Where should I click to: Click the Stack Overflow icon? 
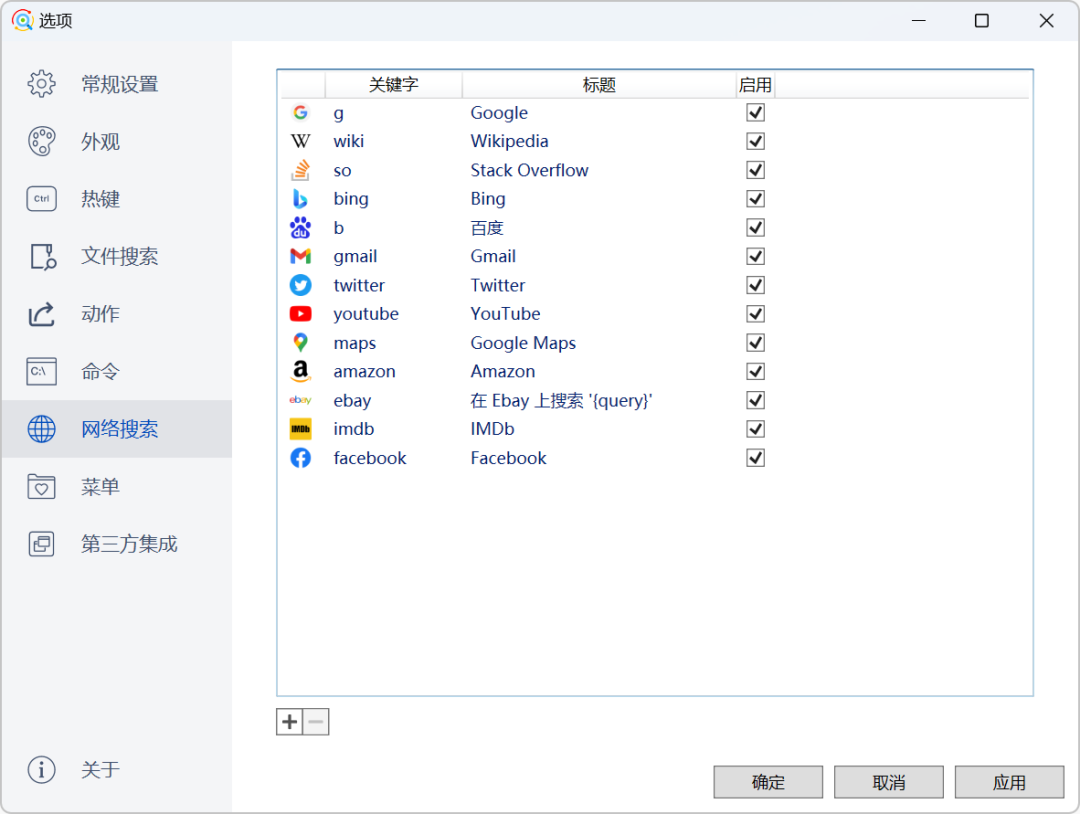pyautogui.click(x=300, y=170)
